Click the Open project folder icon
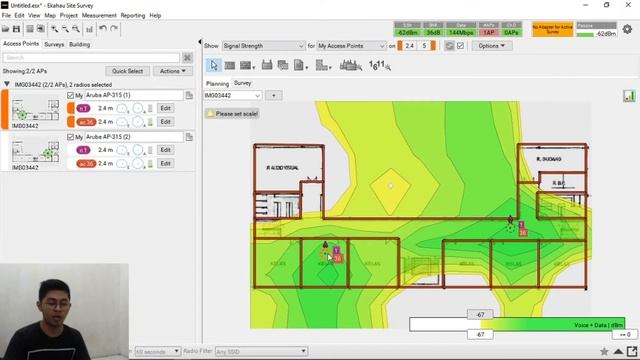Viewport: 640px width, 360px height. (6, 29)
